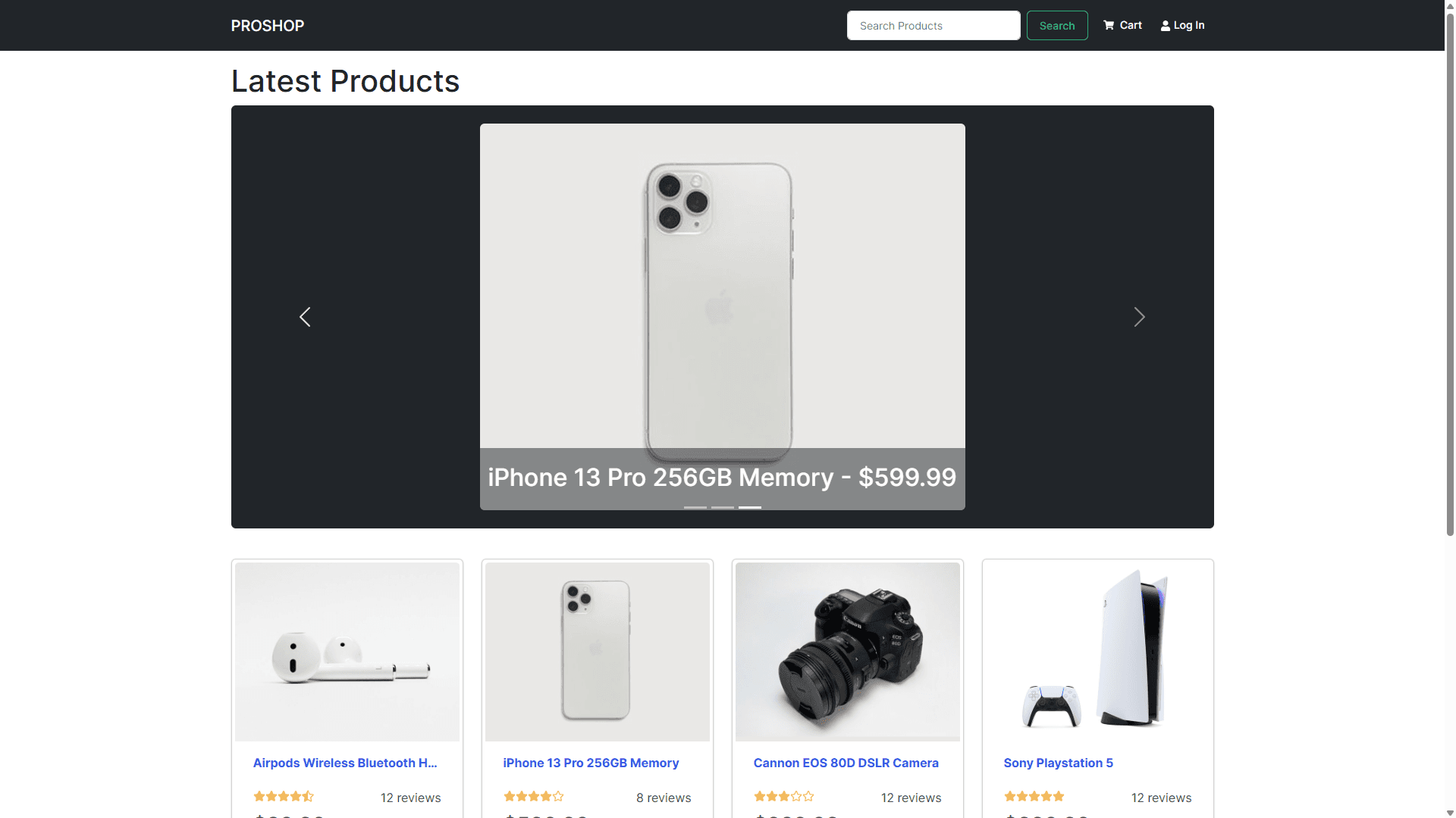Open Airpods Wireless Bluetooth product link
The width and height of the screenshot is (1456, 818).
(x=345, y=763)
